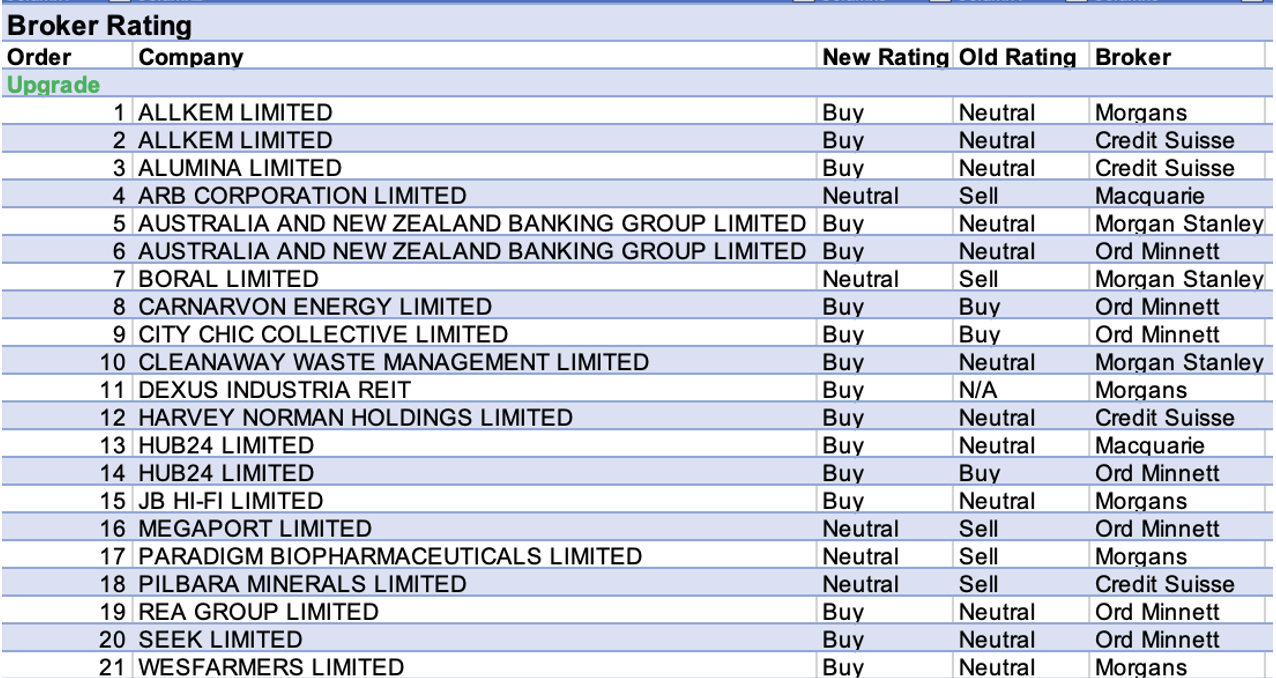Select the N/A old rating cell

pos(978,390)
